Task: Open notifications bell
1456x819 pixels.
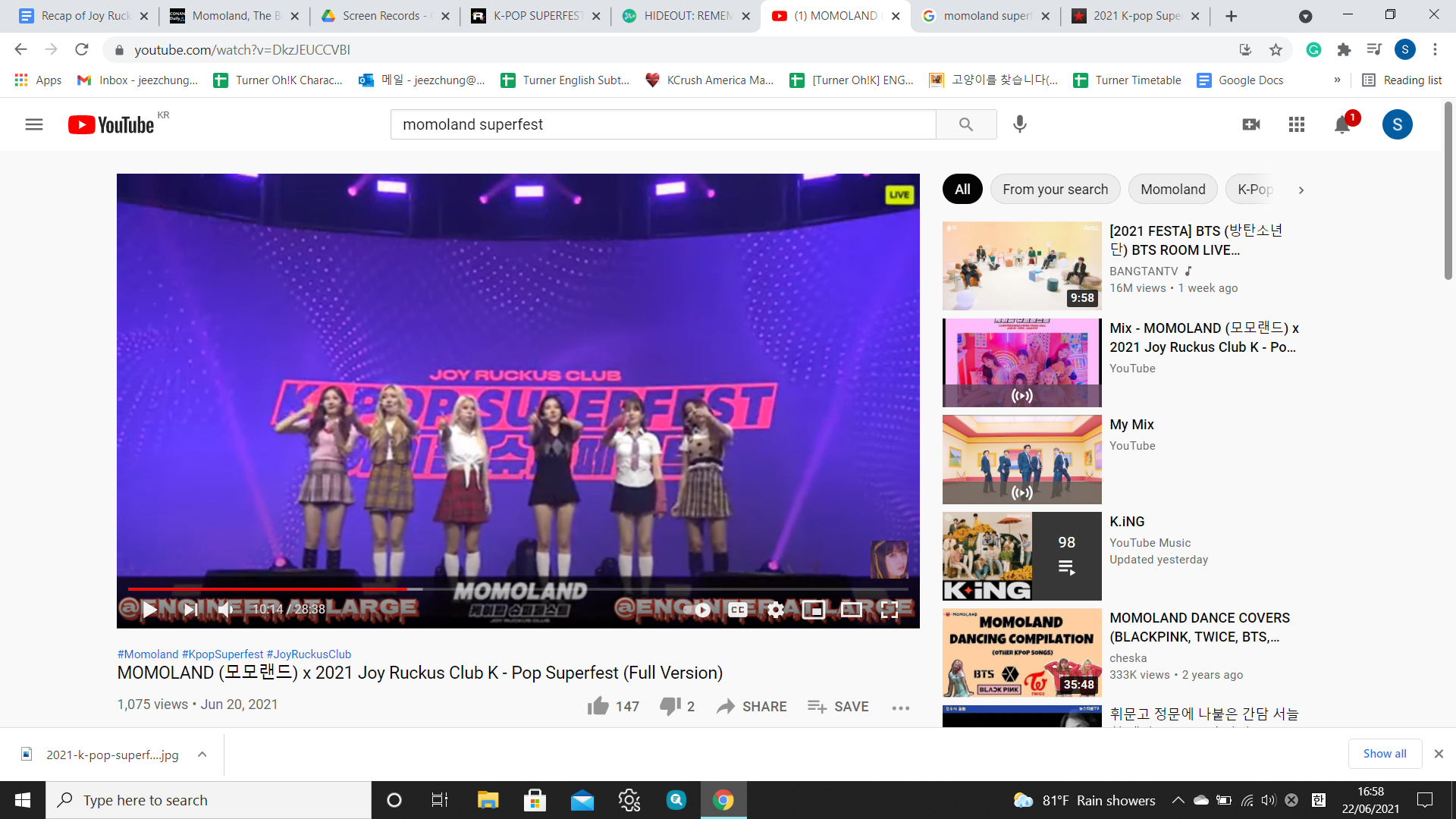Action: coord(1342,124)
